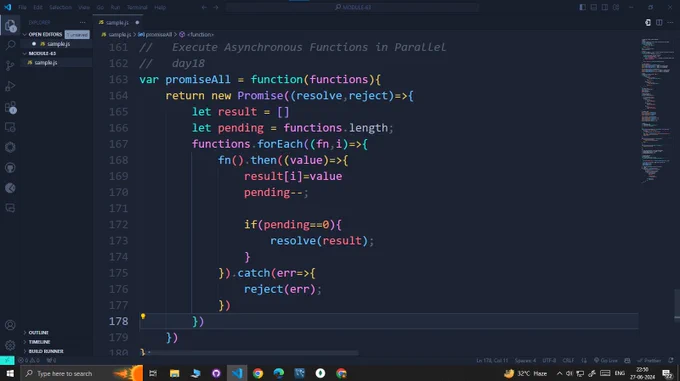
Task: Open the GitHub view in activity bar
Action: [10, 168]
